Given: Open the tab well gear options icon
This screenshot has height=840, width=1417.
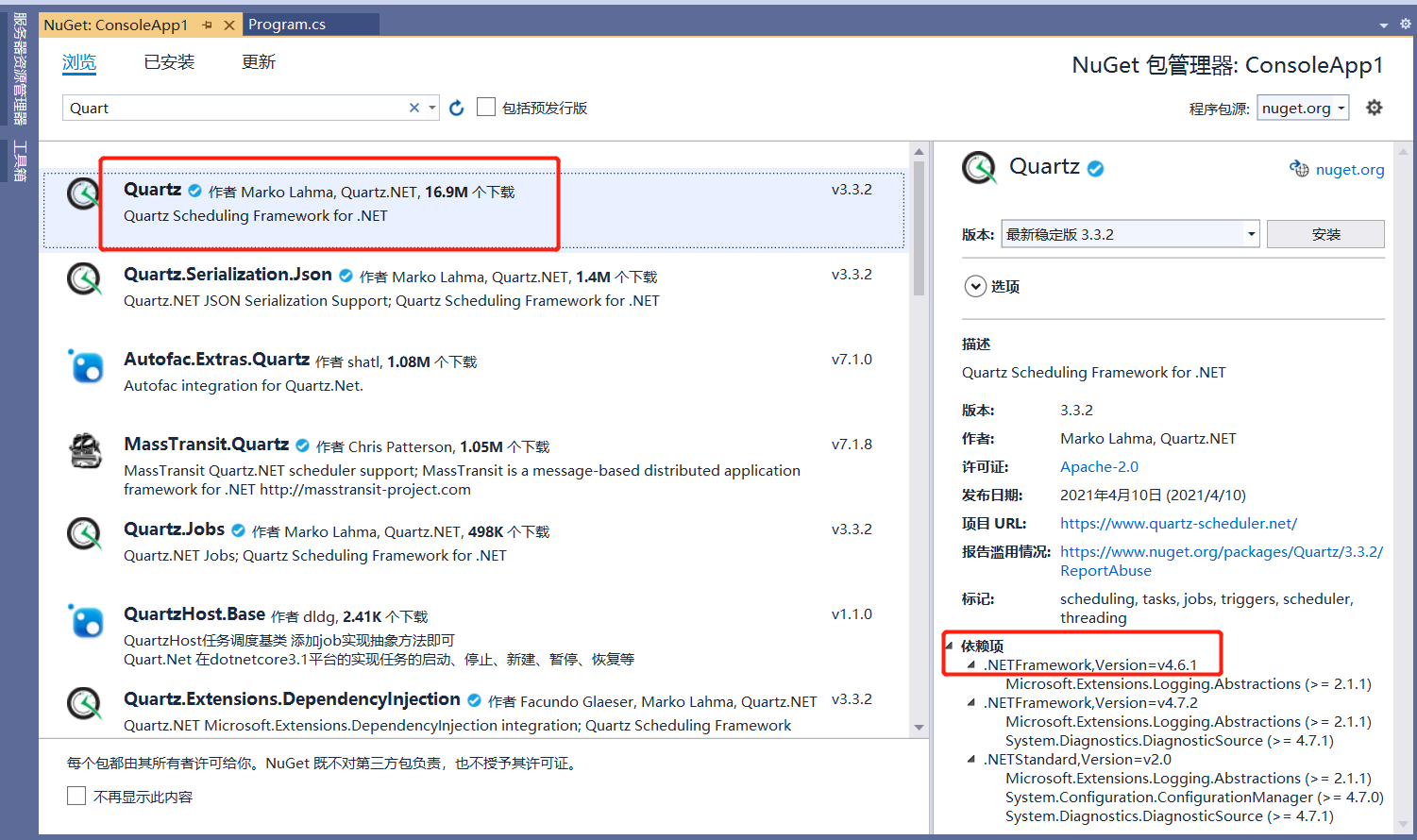Looking at the screenshot, I should click(x=1405, y=25).
